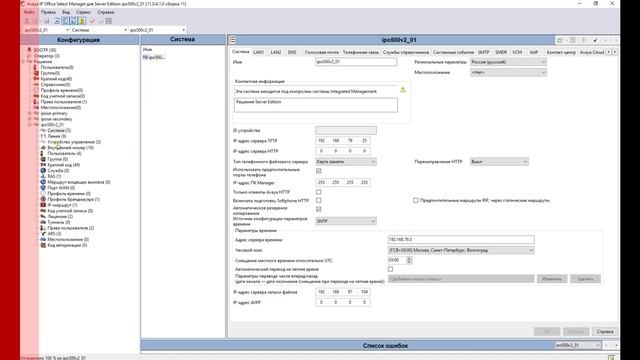Open the Сервис menu
The width and height of the screenshot is (640, 360).
coord(83,12)
